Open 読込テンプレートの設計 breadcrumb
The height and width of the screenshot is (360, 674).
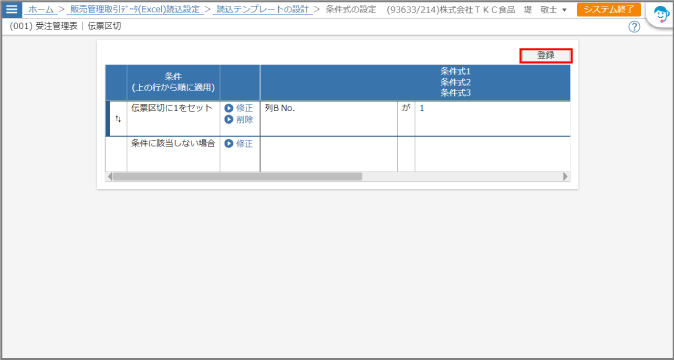(x=263, y=9)
